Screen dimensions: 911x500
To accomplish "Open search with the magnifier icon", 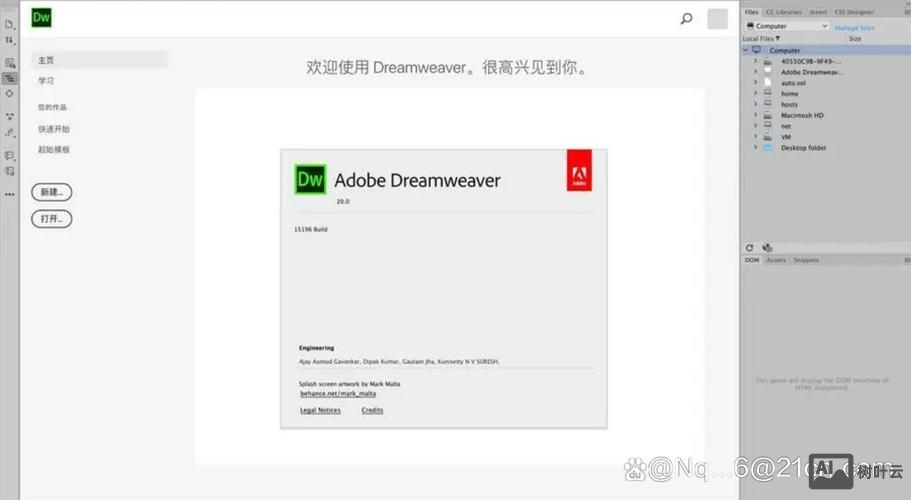I will tap(686, 19).
